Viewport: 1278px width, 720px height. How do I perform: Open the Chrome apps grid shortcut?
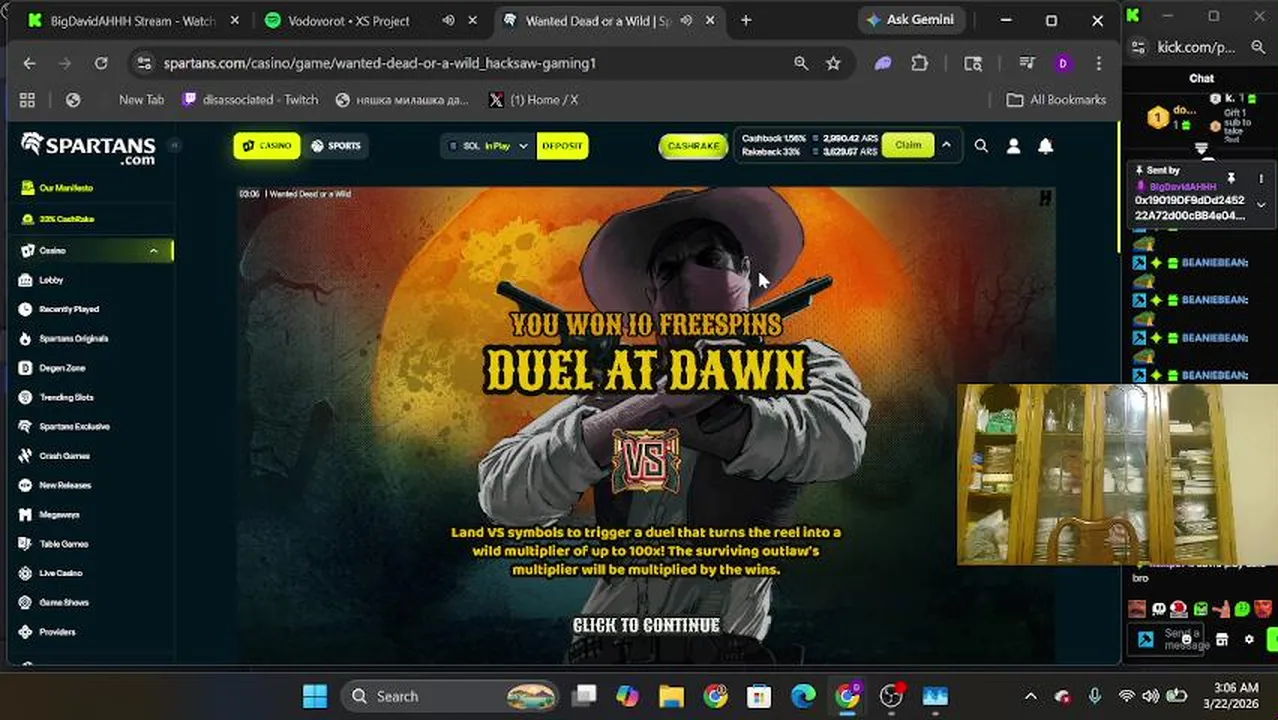pyautogui.click(x=27, y=100)
